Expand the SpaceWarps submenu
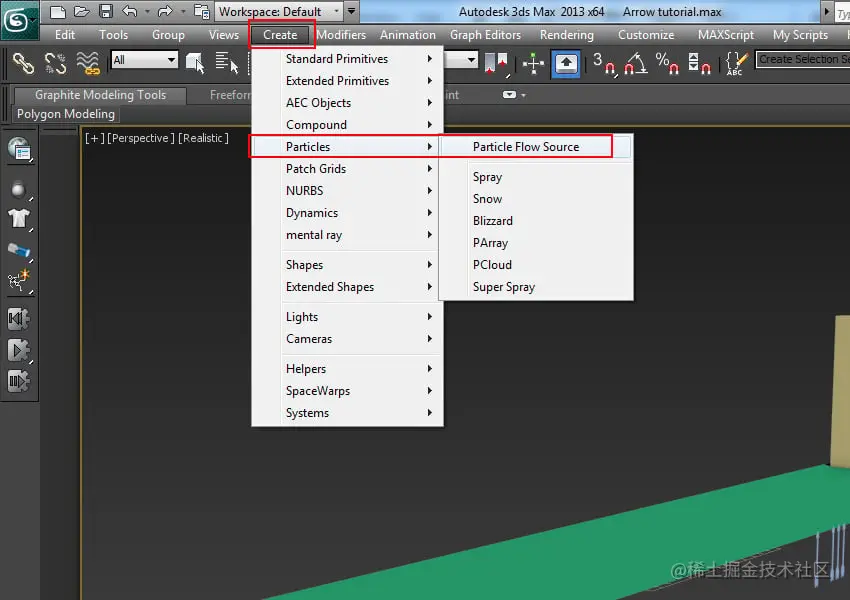Image resolution: width=850 pixels, height=600 pixels. tap(347, 391)
